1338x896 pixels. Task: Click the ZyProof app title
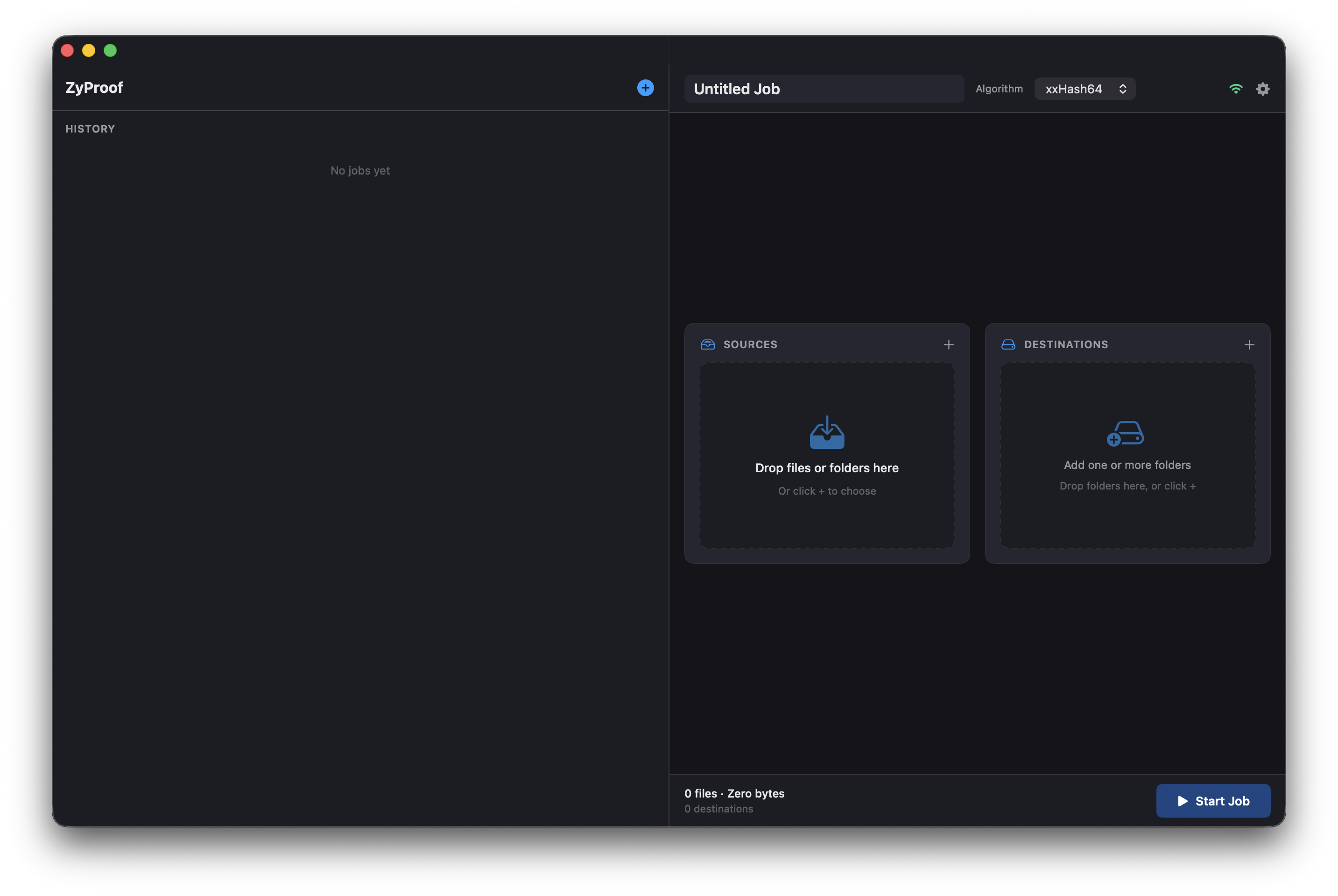click(x=94, y=87)
